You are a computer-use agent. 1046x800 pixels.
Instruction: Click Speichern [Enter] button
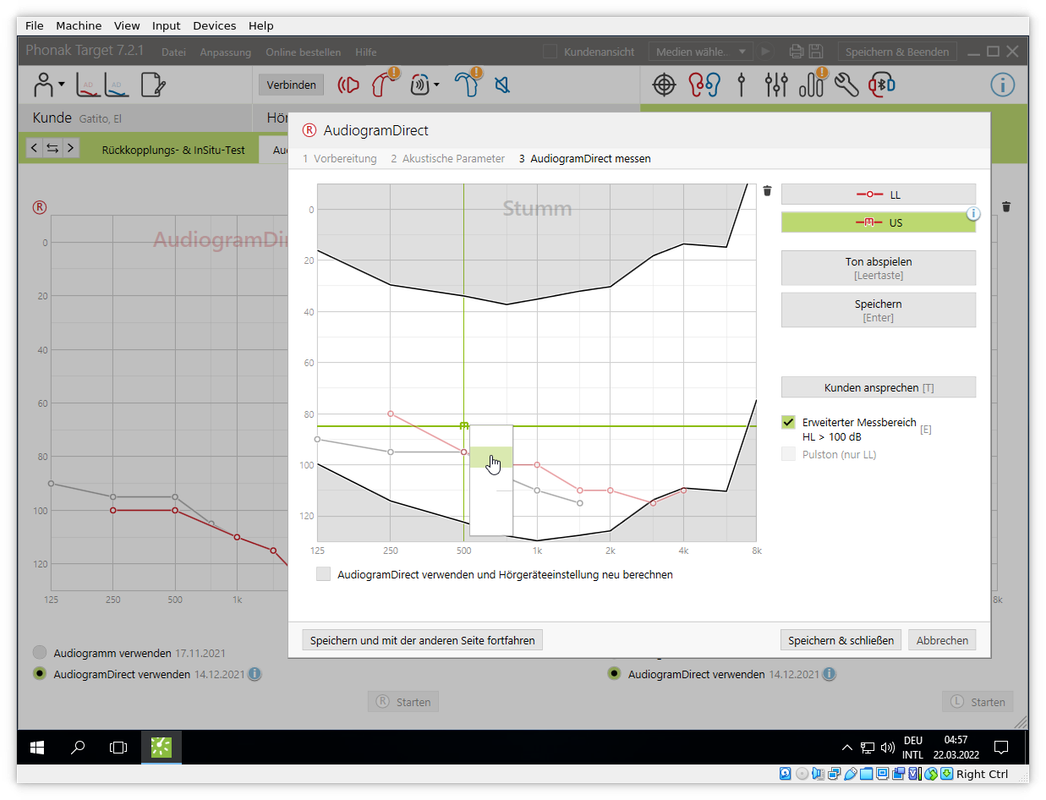878,310
